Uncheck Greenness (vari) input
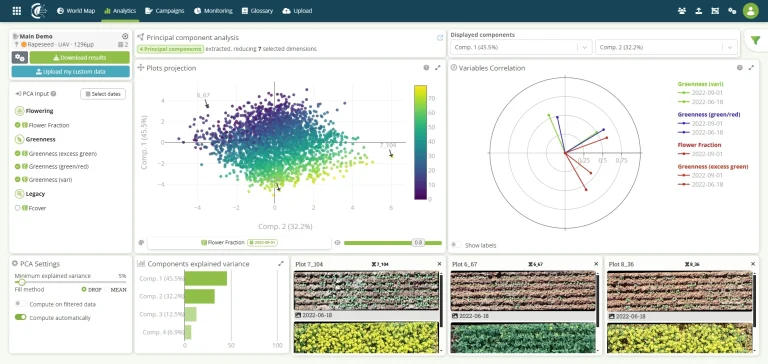 coord(18,180)
